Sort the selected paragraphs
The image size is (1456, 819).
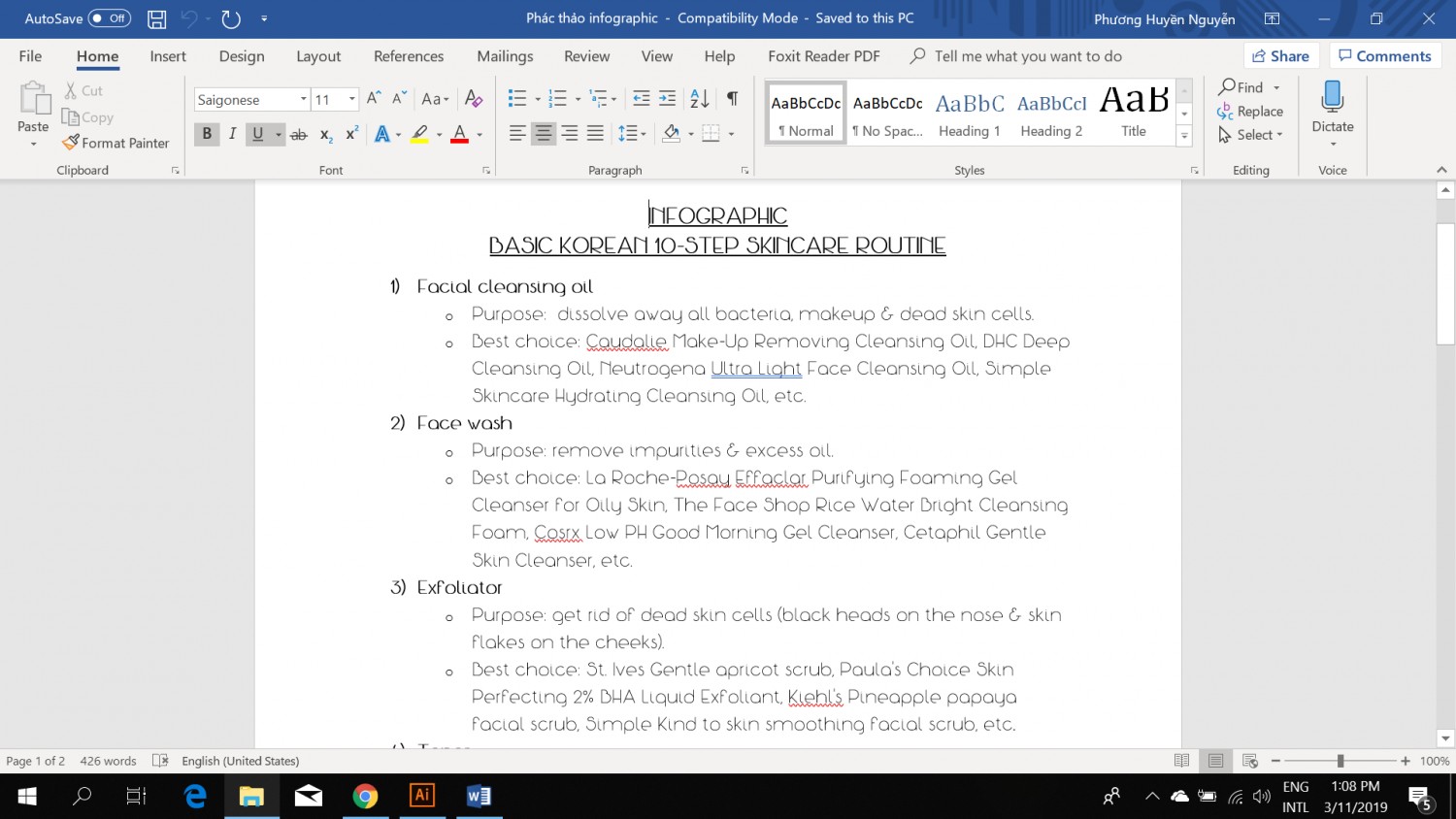coord(700,99)
